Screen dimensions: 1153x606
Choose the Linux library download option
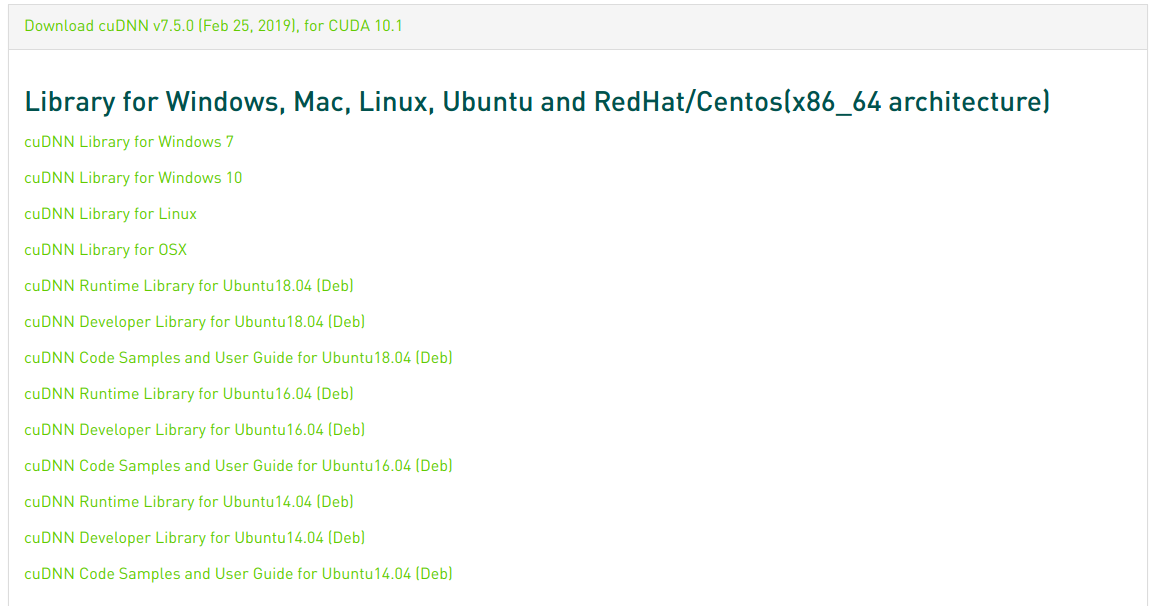tap(110, 214)
